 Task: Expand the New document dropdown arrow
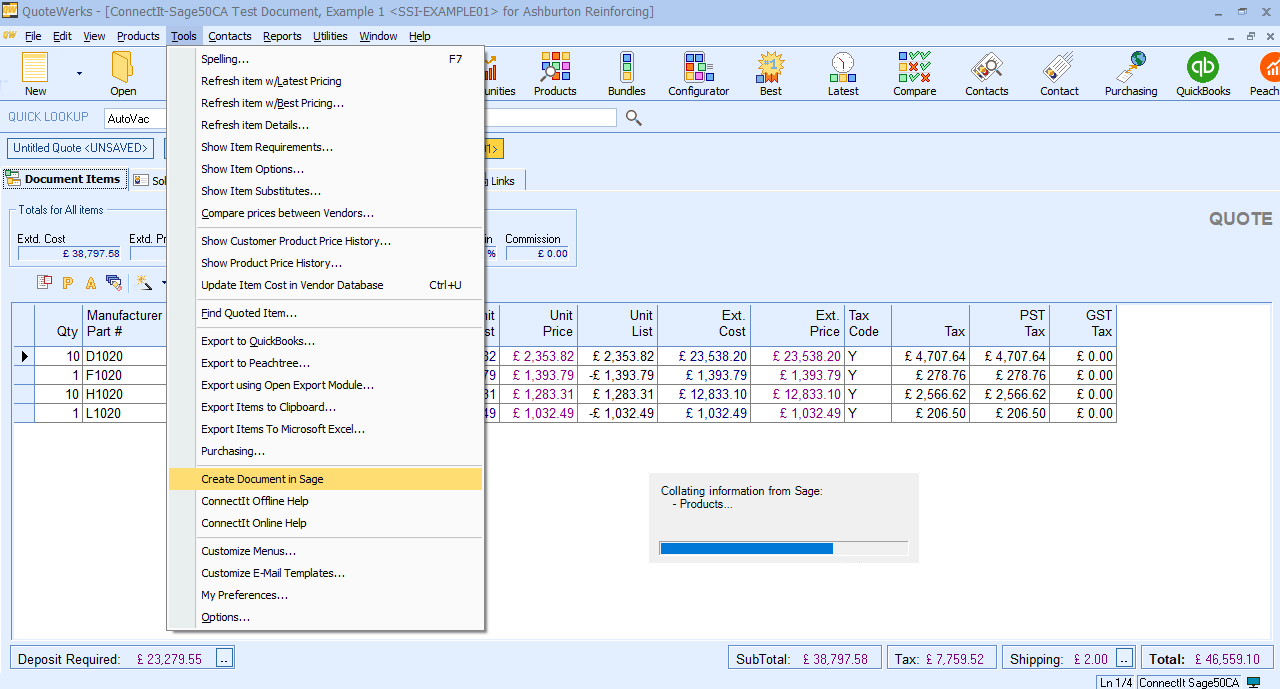[79, 73]
